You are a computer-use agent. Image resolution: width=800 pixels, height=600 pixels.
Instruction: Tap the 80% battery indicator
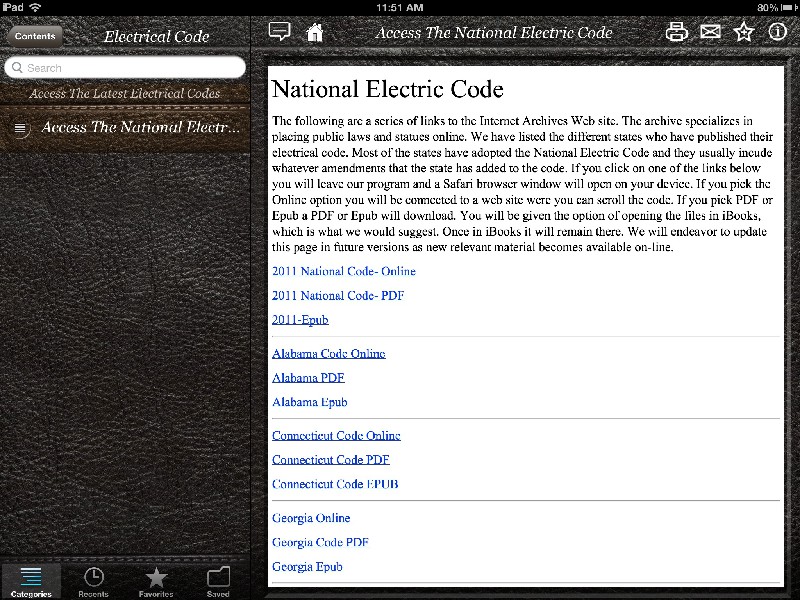coord(778,7)
